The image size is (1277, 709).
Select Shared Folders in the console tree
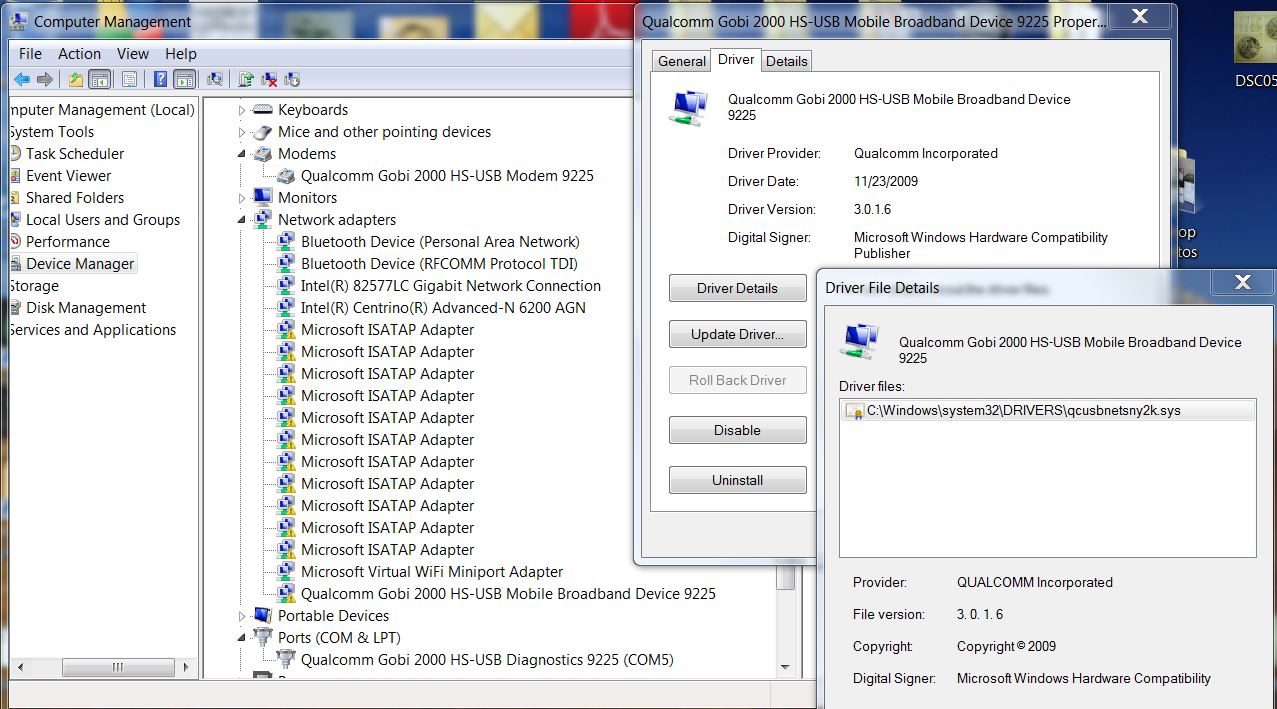coord(75,198)
